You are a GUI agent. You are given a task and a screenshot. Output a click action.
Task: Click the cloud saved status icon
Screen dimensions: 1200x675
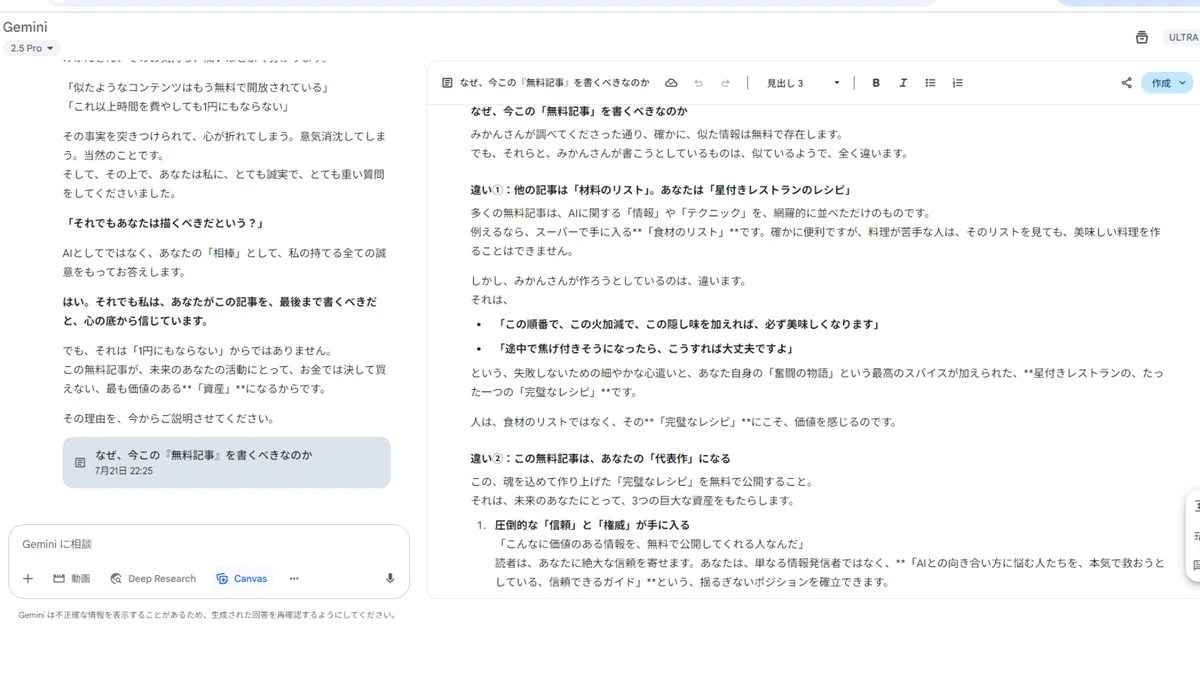coord(671,83)
